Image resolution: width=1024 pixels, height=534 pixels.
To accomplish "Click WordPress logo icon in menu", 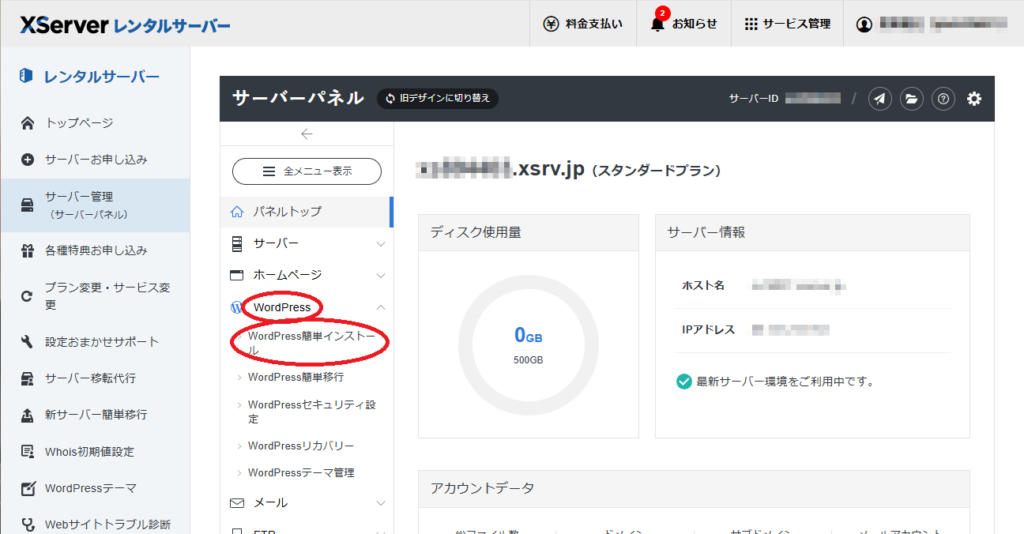I will tap(236, 307).
